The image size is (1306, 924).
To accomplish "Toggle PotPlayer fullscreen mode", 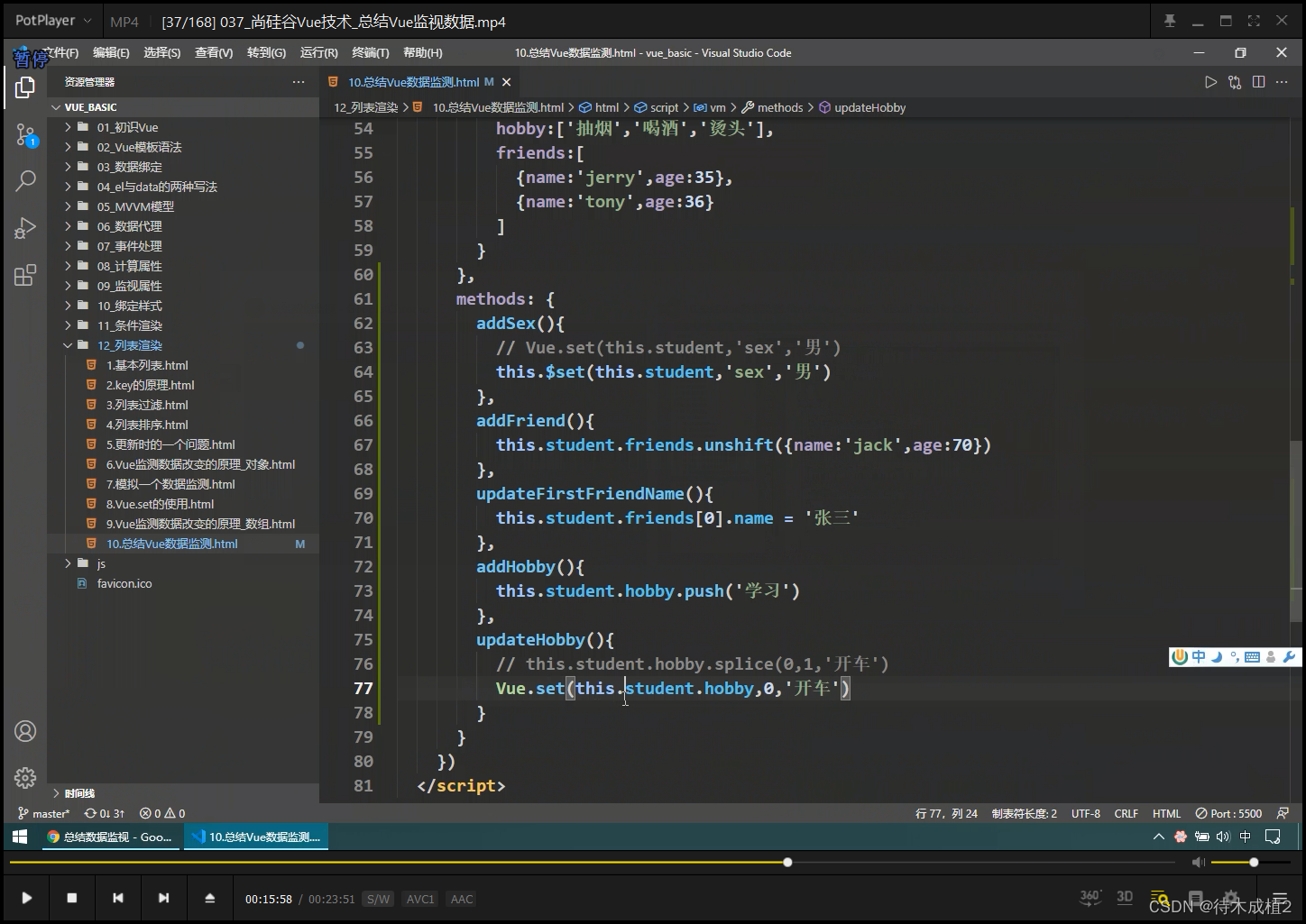I will pyautogui.click(x=1254, y=21).
